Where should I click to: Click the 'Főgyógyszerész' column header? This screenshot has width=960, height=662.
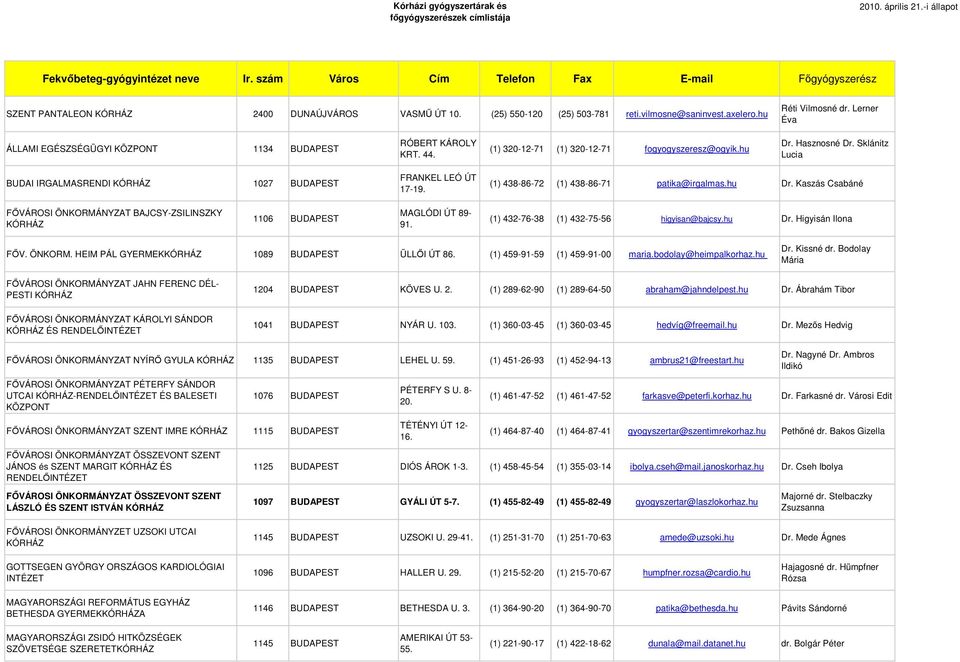[837, 78]
